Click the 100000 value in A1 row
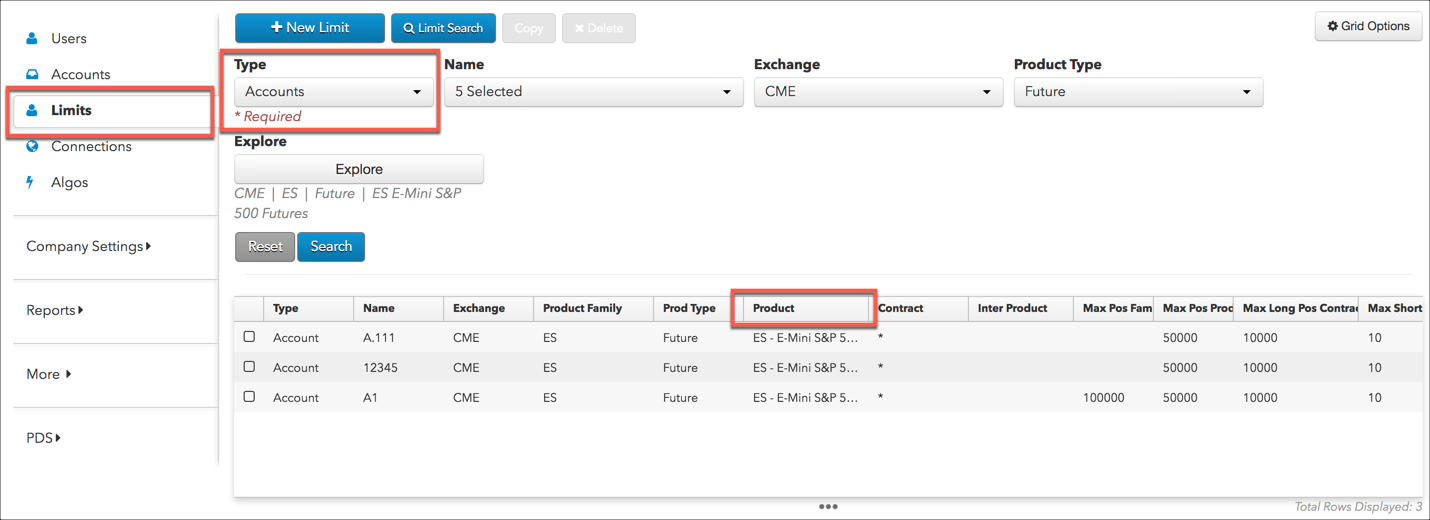Screen dimensions: 1430x520 click(x=1103, y=398)
